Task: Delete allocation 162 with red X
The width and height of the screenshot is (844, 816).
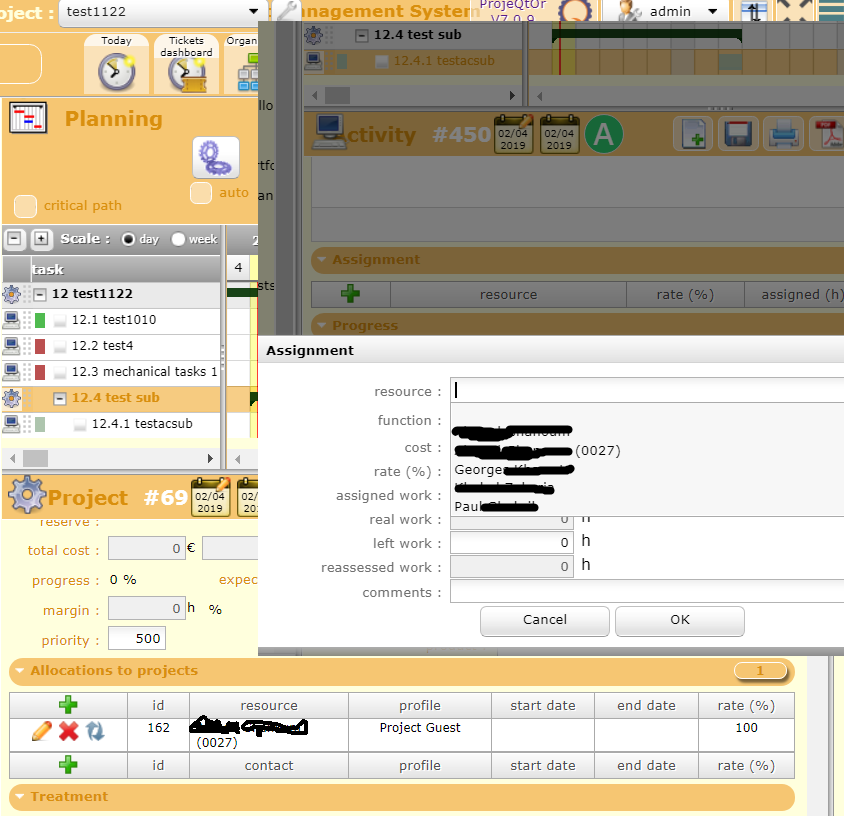Action: tap(68, 731)
